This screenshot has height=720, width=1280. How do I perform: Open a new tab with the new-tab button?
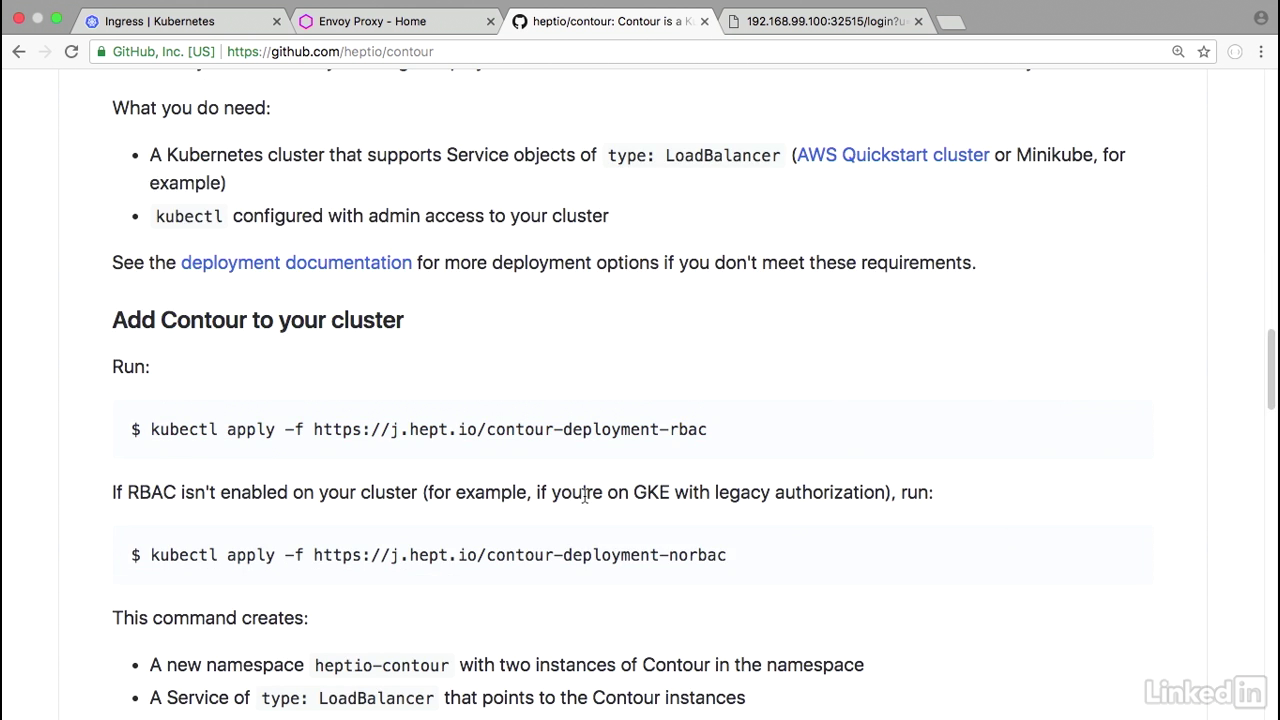click(951, 22)
